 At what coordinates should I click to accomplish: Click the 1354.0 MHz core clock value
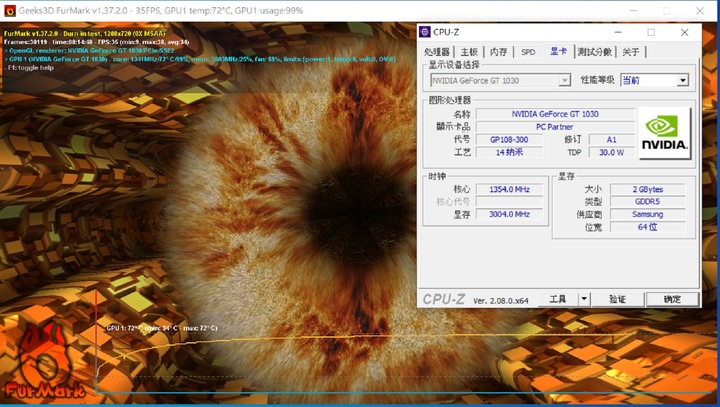(x=509, y=189)
